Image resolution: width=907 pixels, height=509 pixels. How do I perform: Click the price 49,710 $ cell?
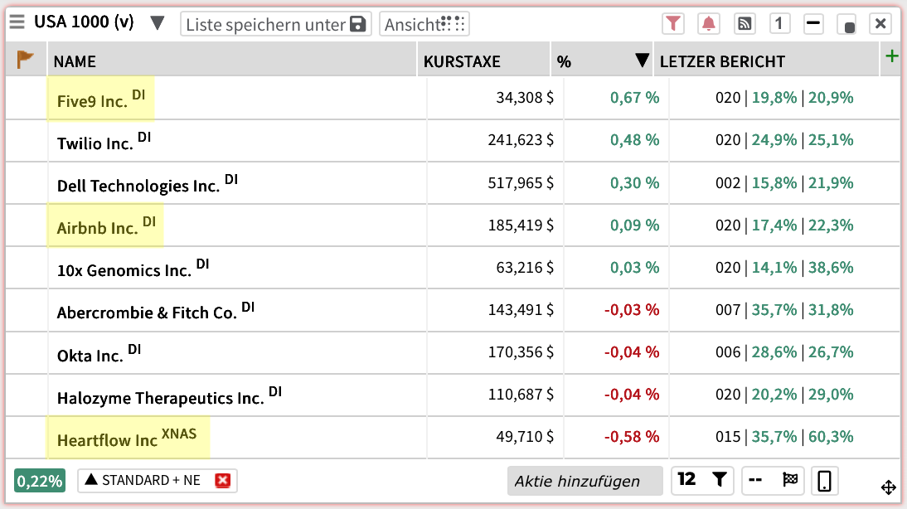click(525, 437)
